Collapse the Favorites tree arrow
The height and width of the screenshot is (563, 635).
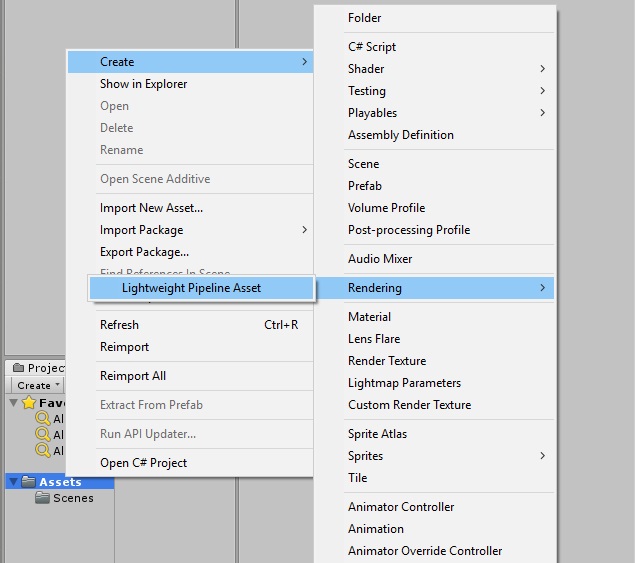(13, 403)
